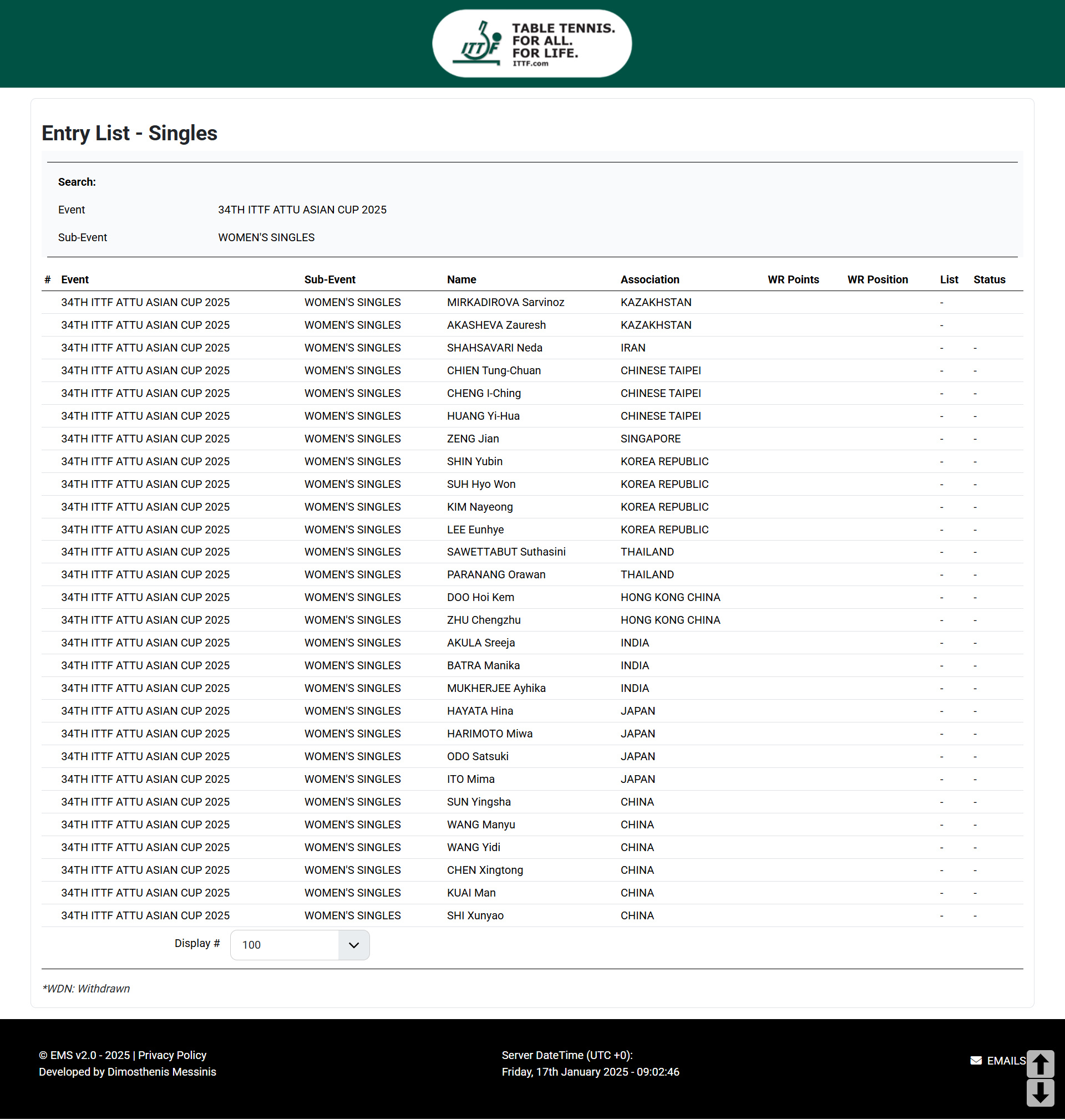Open the Privacy Policy link
The height and width of the screenshot is (1120, 1065).
pyautogui.click(x=172, y=1055)
